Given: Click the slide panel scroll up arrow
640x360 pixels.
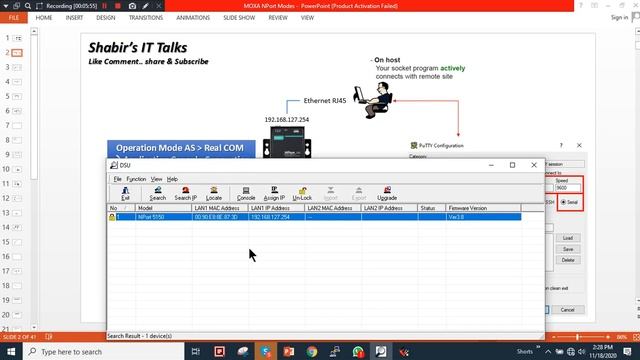Looking at the screenshot, I should pyautogui.click(x=34, y=31).
